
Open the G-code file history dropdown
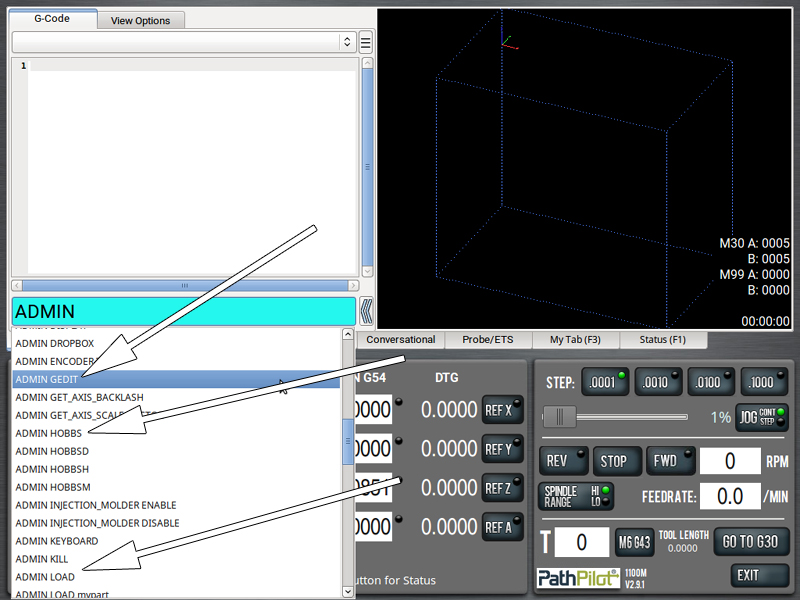tap(184, 42)
